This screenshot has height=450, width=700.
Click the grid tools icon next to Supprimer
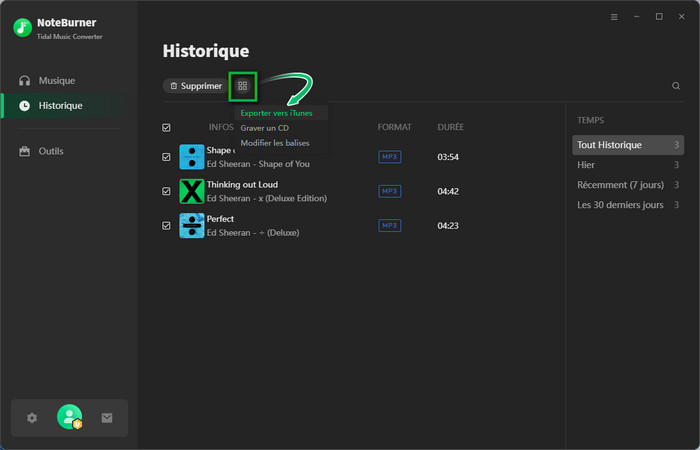[x=242, y=86]
